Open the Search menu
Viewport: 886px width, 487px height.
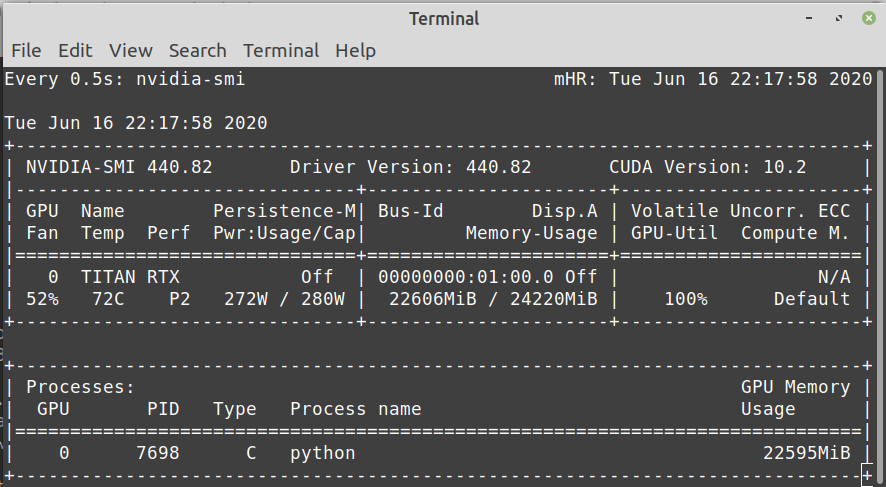tap(198, 51)
